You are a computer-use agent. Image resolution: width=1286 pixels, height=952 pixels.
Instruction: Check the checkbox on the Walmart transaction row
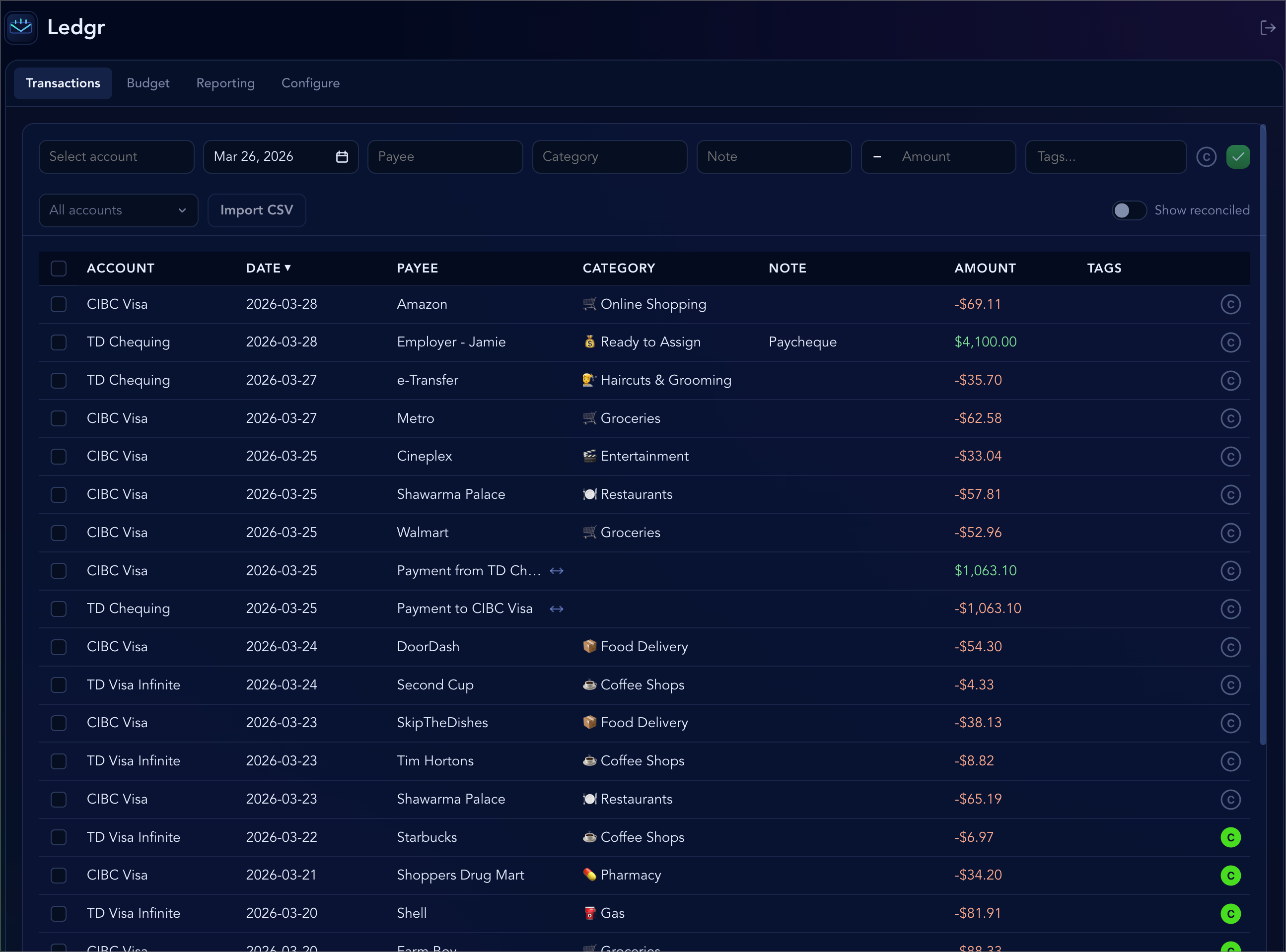point(58,533)
